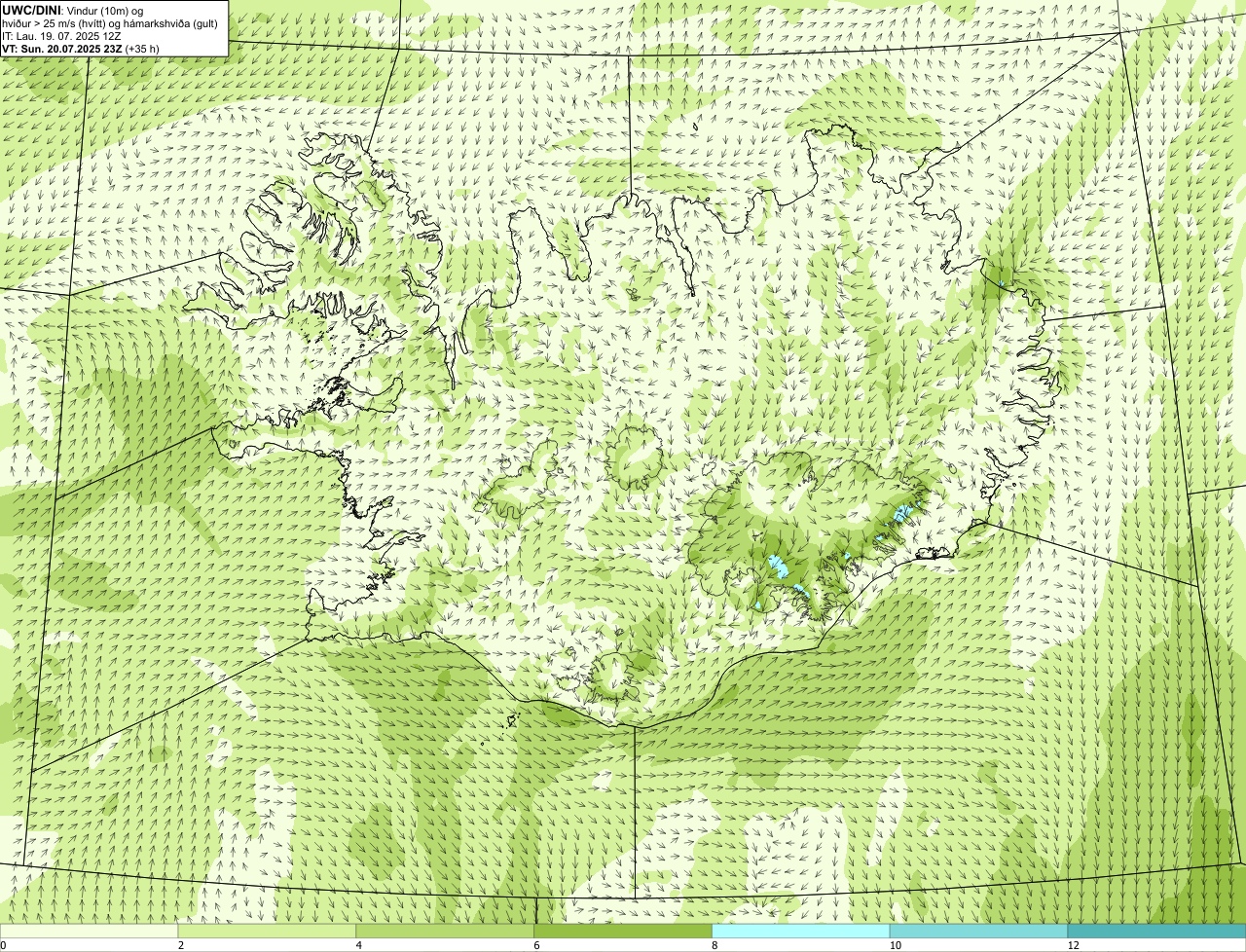Image resolution: width=1246 pixels, height=952 pixels.
Task: Click the scale label "8" under the color bar
Action: (x=715, y=945)
